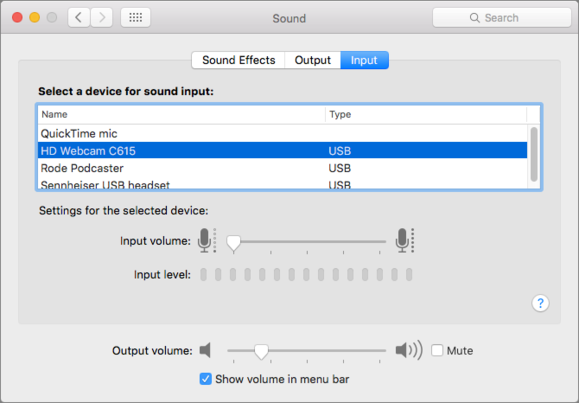Select Sennheiser USB headset input device
The height and width of the screenshot is (403, 579).
pos(282,184)
